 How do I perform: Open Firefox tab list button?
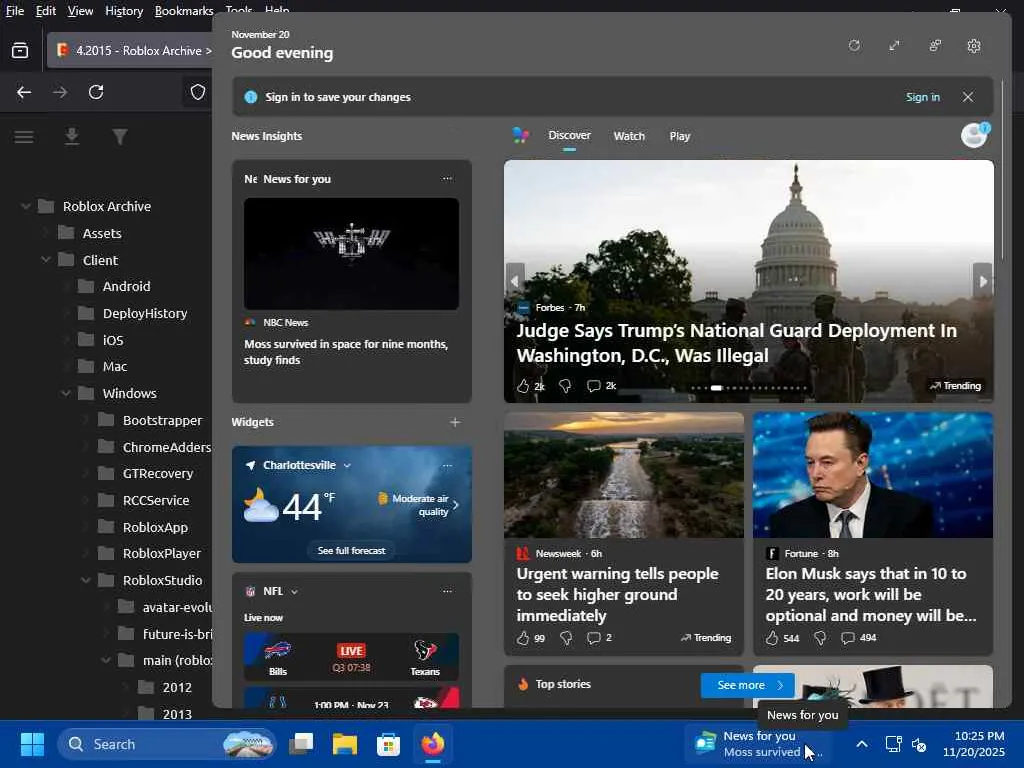(20, 50)
